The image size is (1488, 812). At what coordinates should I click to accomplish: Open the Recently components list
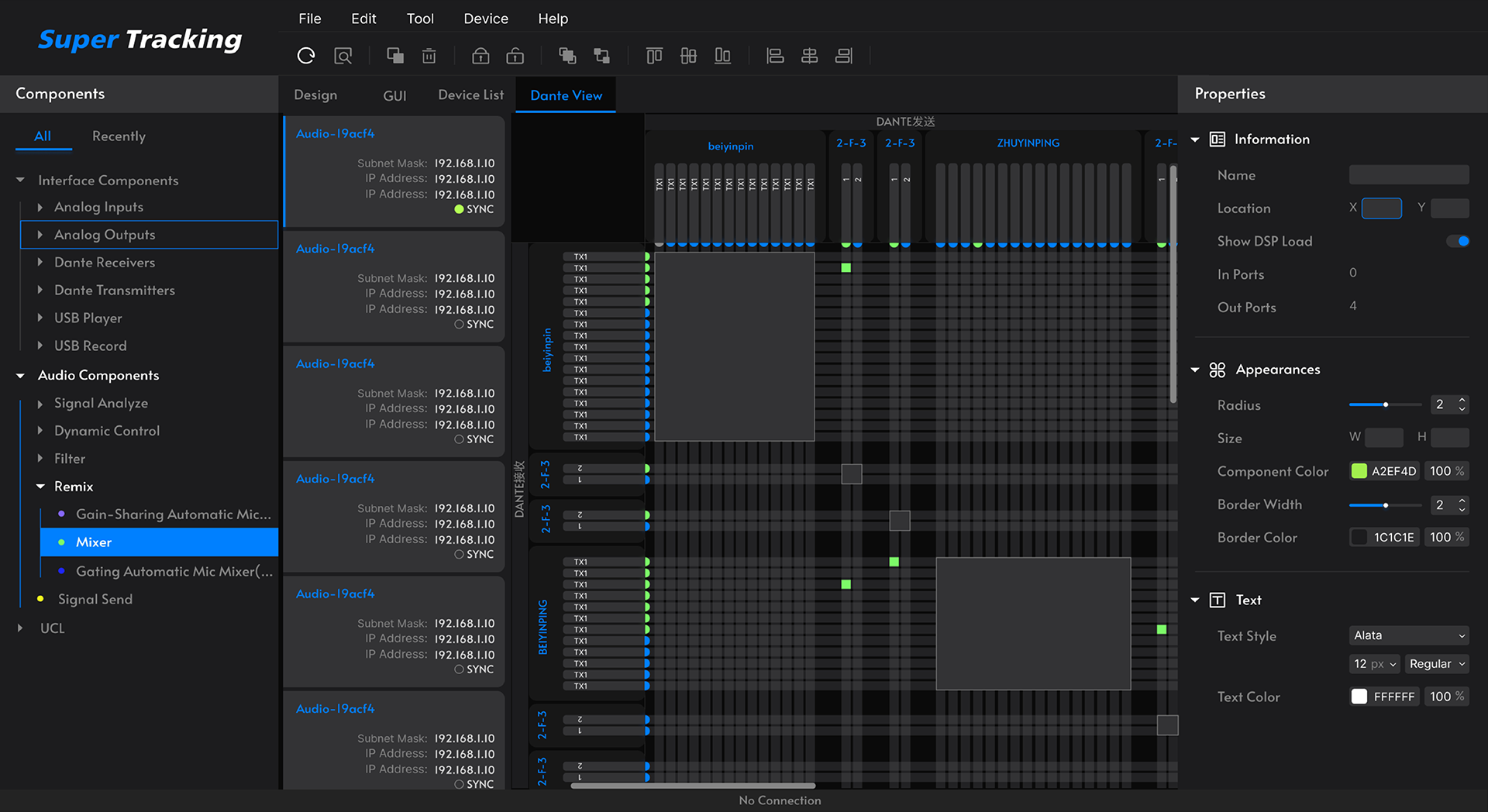(119, 136)
